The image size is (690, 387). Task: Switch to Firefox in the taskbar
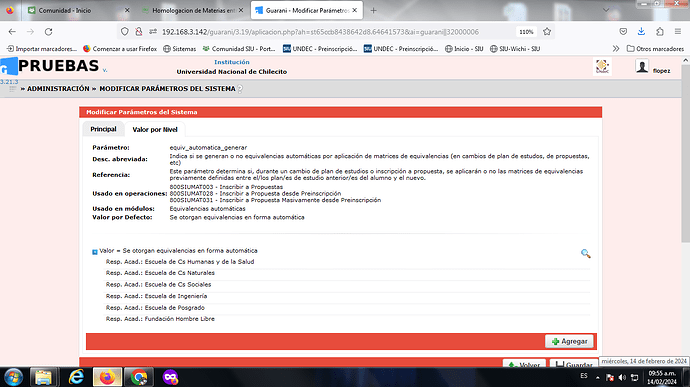(x=107, y=377)
